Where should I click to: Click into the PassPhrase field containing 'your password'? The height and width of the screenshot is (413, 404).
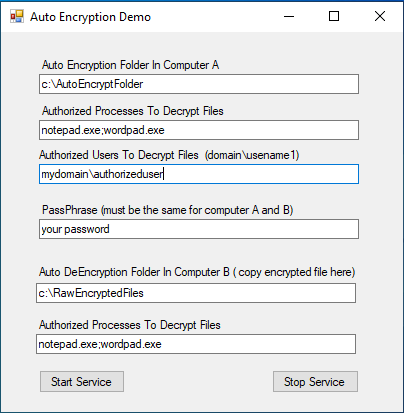199,229
